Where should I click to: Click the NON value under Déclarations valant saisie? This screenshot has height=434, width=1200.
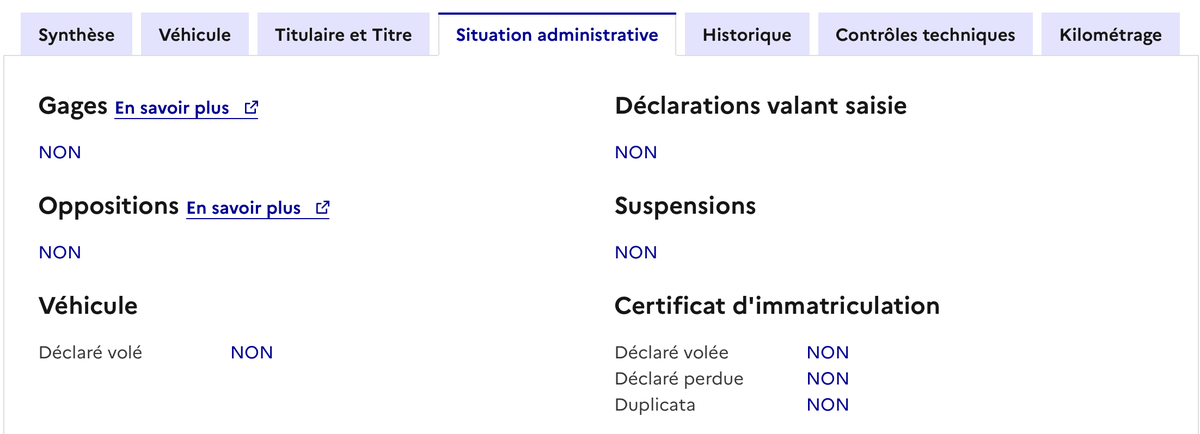click(x=636, y=152)
